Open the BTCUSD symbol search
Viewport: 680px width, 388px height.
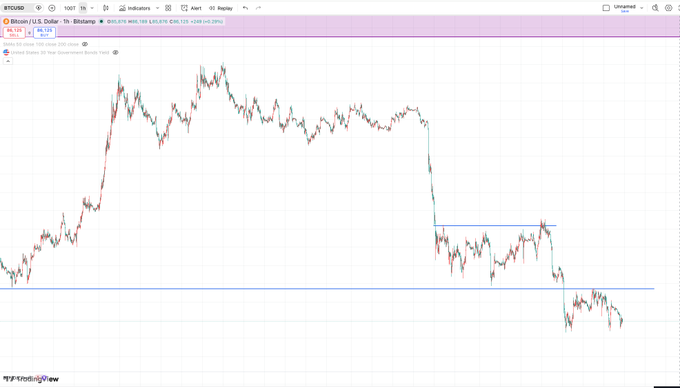pyautogui.click(x=15, y=8)
